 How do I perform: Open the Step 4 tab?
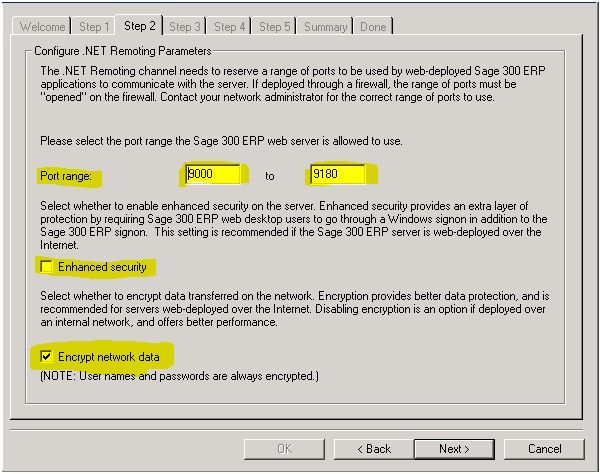229,27
